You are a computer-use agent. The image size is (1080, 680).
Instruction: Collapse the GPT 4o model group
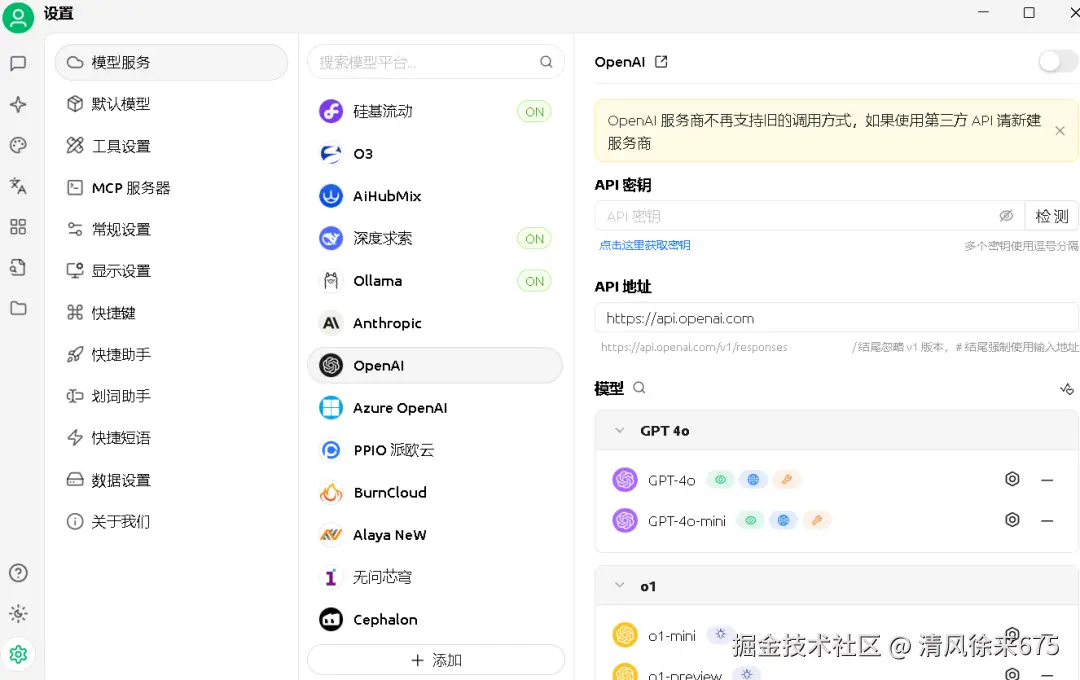click(x=619, y=431)
